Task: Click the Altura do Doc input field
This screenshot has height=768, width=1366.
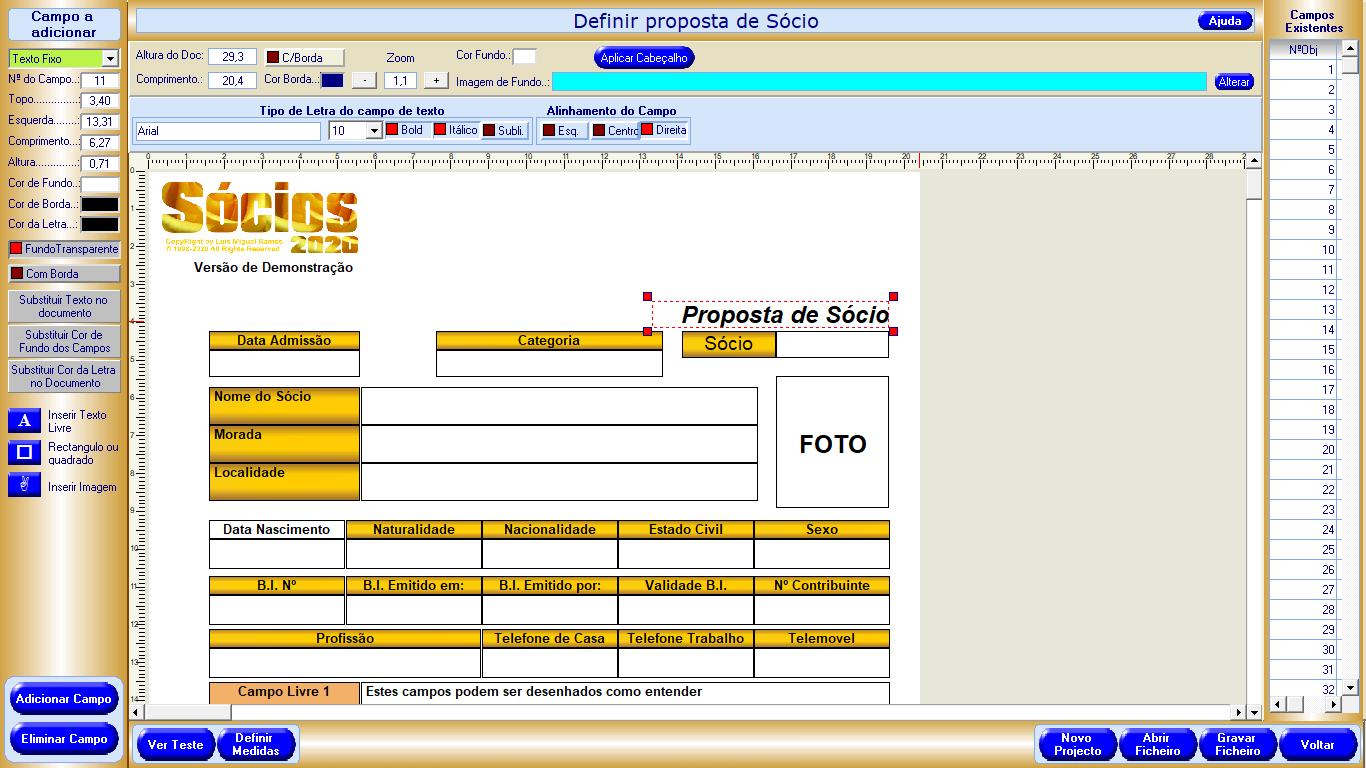Action: click(232, 57)
